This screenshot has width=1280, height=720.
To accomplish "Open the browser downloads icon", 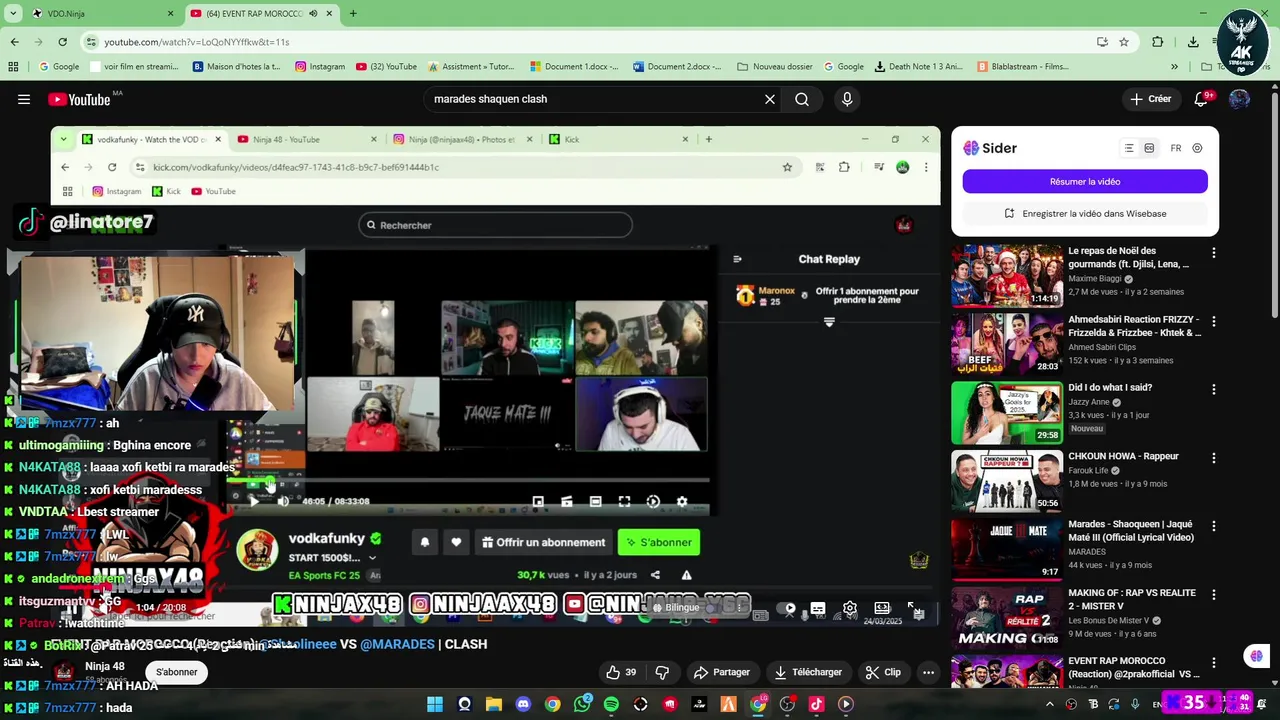I will 1193,42.
